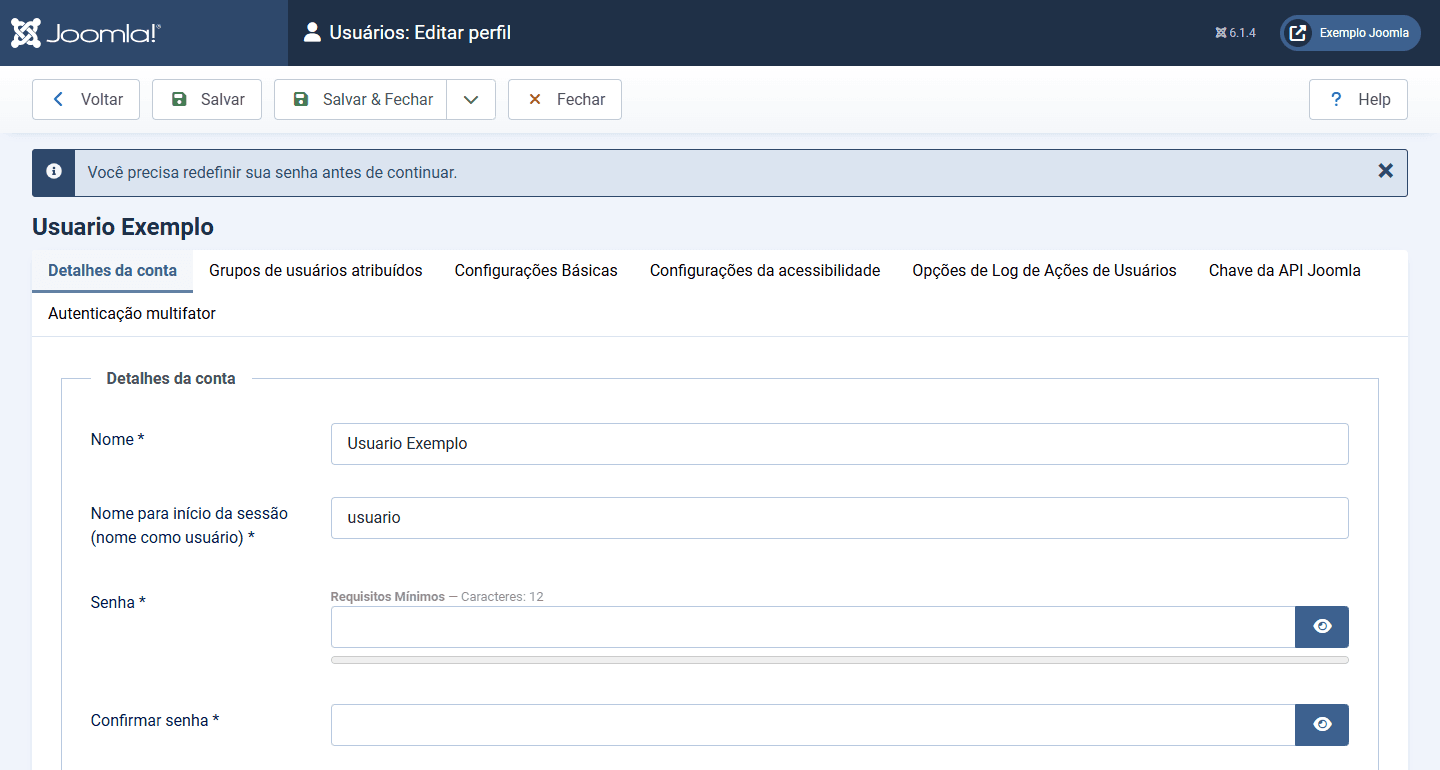Screen dimensions: 1440x770
Task: Open Exemplo Joomla site link
Action: coord(1350,33)
